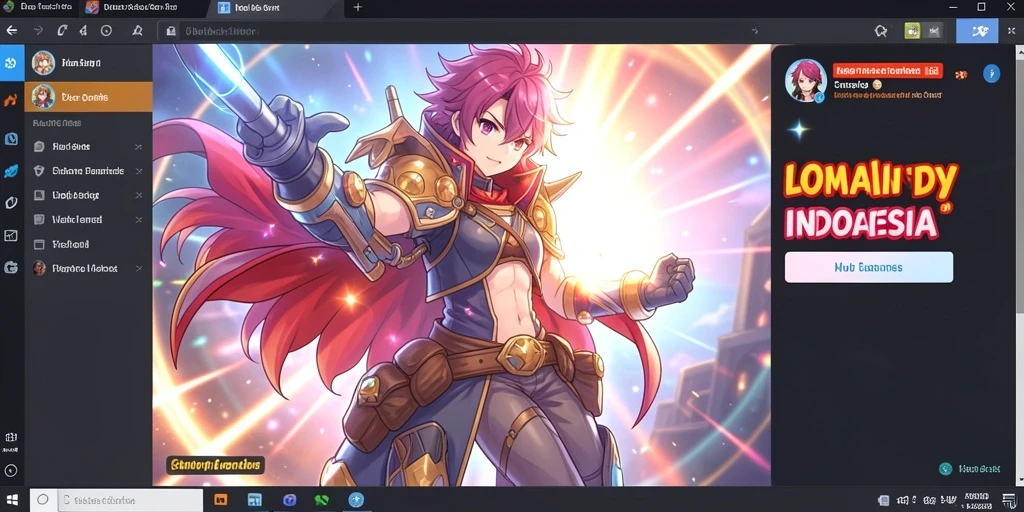The height and width of the screenshot is (512, 1024).
Task: Open the blue rounded-square icon in sidebar rail
Action: click(x=11, y=138)
